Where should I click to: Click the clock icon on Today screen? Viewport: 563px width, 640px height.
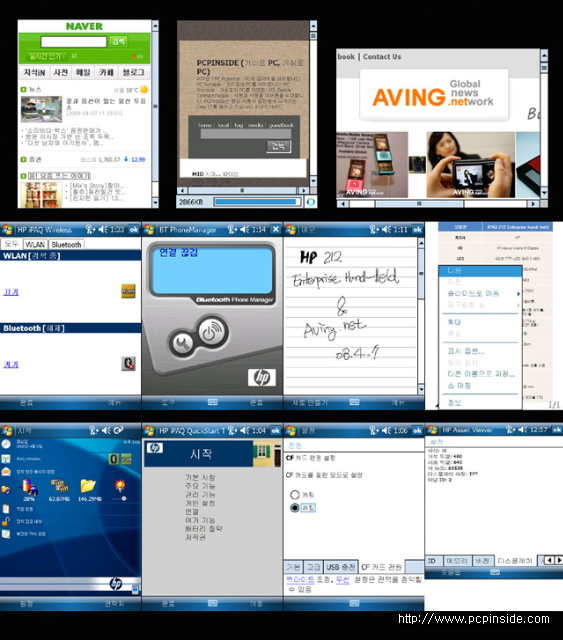[6, 444]
